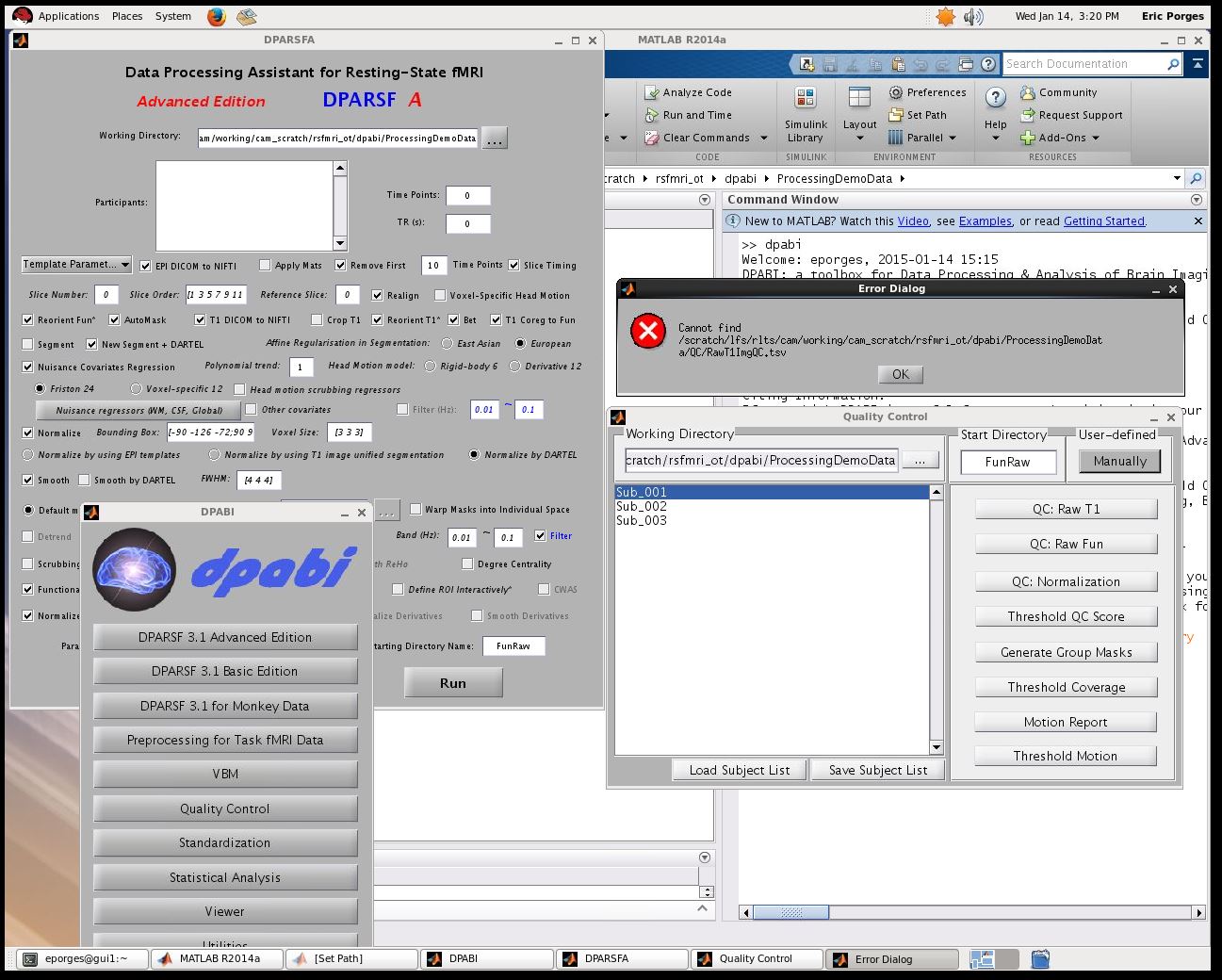Image resolution: width=1222 pixels, height=980 pixels.
Task: Click the DPABI brain logo image
Action: (x=135, y=570)
